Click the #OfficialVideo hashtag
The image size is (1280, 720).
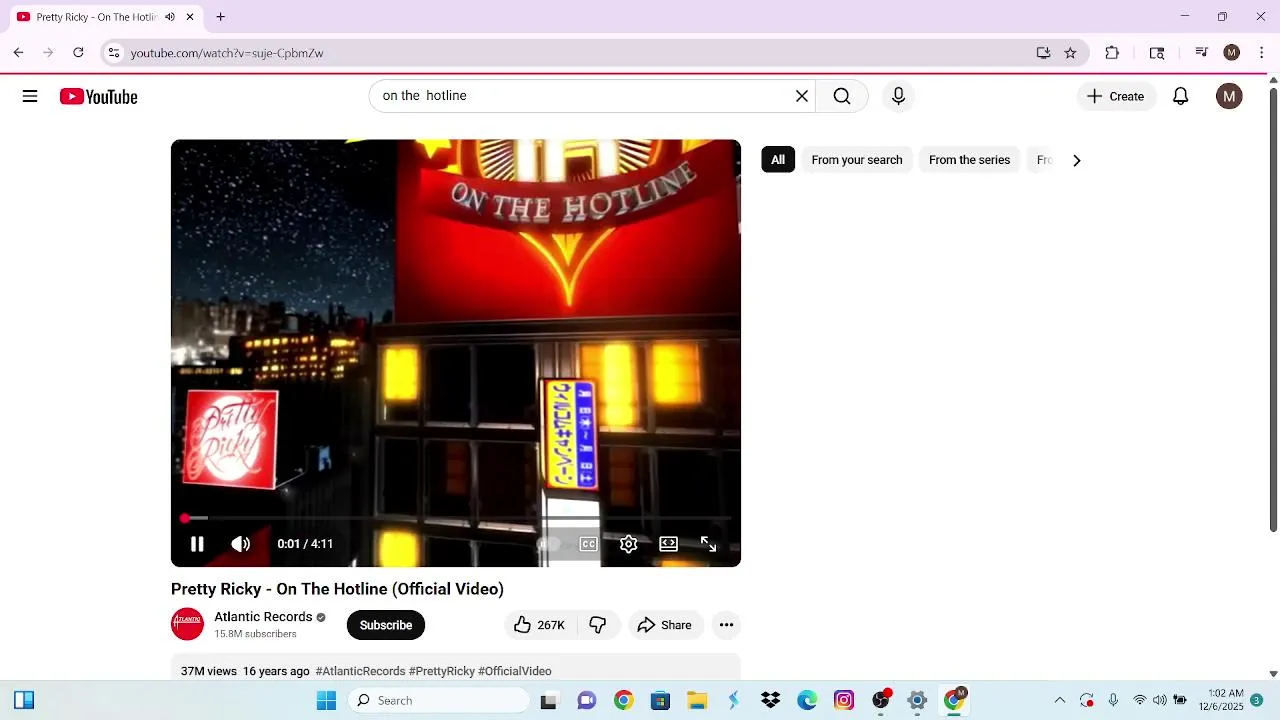tap(515, 671)
